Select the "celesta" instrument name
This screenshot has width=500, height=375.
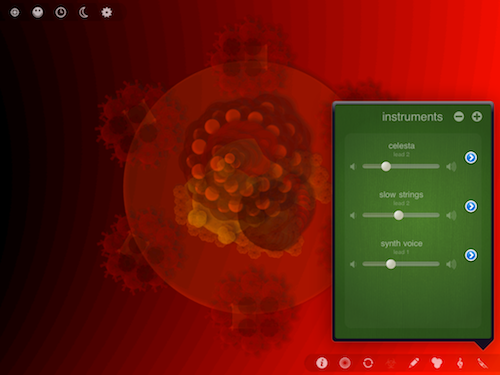click(401, 146)
